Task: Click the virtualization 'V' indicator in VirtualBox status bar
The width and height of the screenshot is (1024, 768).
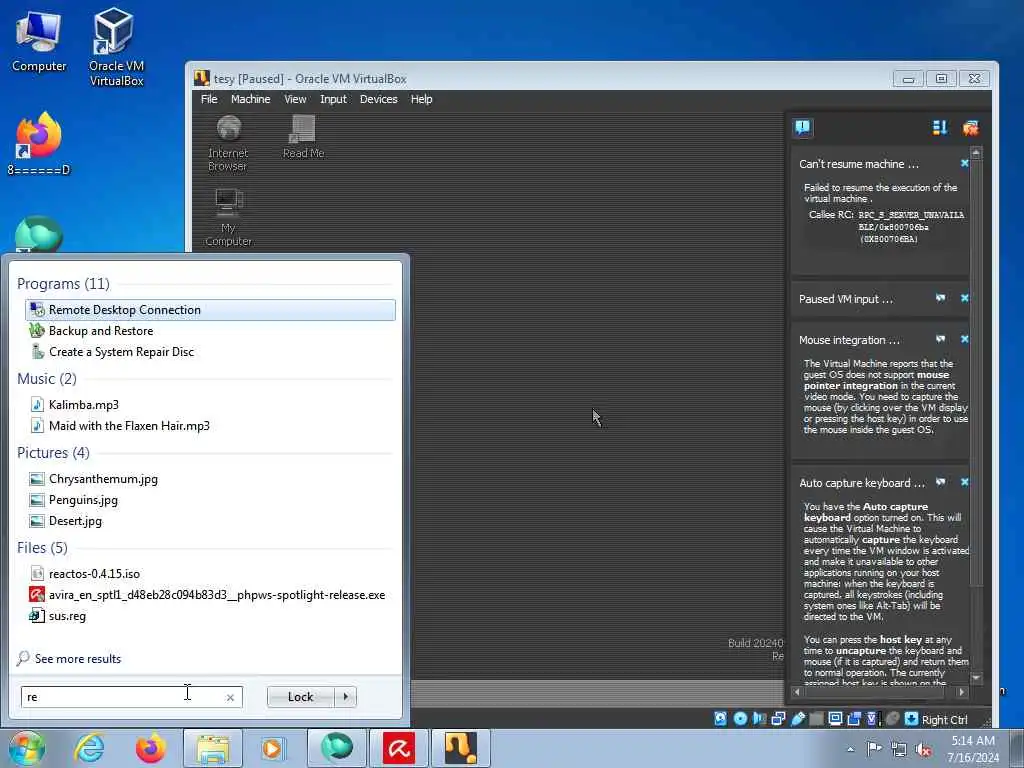Action: point(872,719)
